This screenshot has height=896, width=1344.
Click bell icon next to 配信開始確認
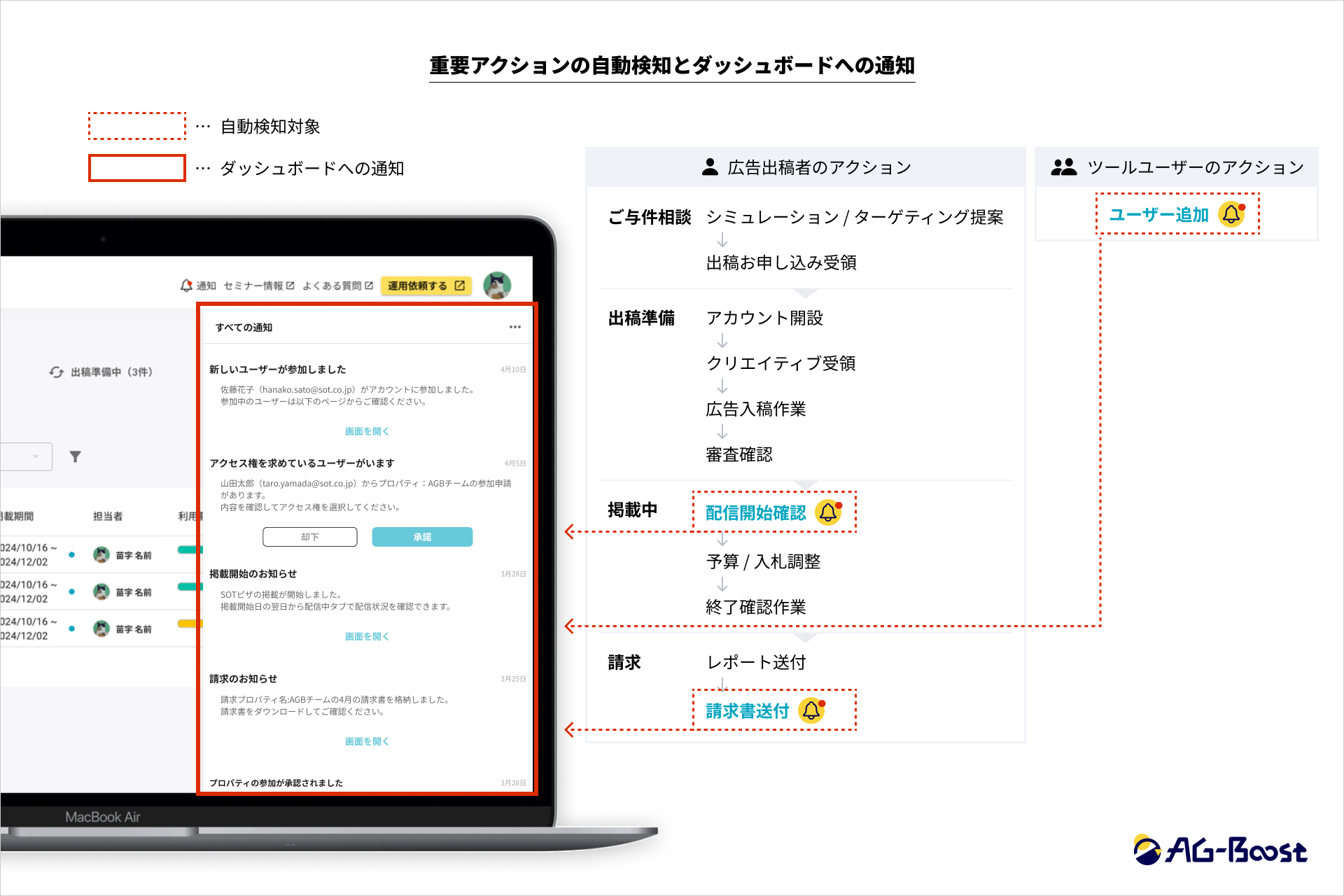click(x=828, y=512)
